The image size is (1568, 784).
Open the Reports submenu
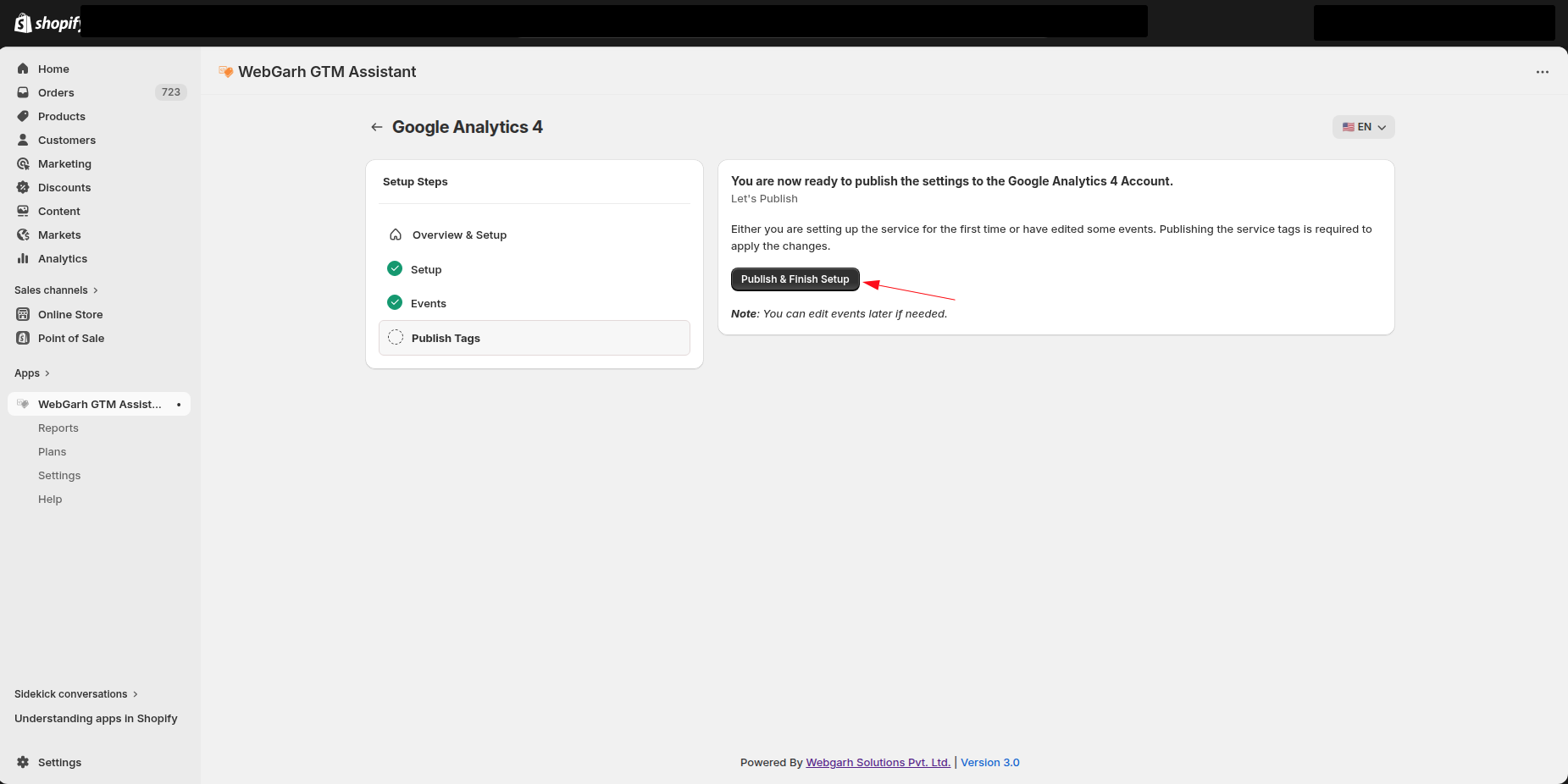coord(58,428)
